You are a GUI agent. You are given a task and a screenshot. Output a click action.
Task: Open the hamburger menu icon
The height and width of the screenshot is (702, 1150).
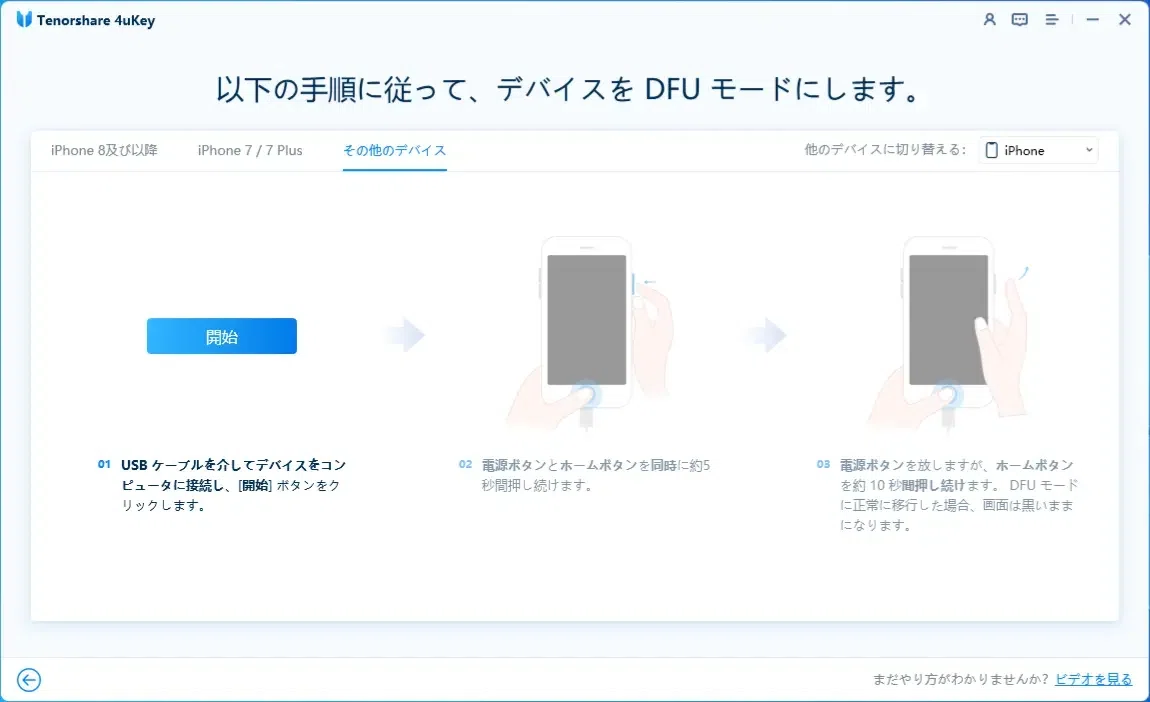1052,20
